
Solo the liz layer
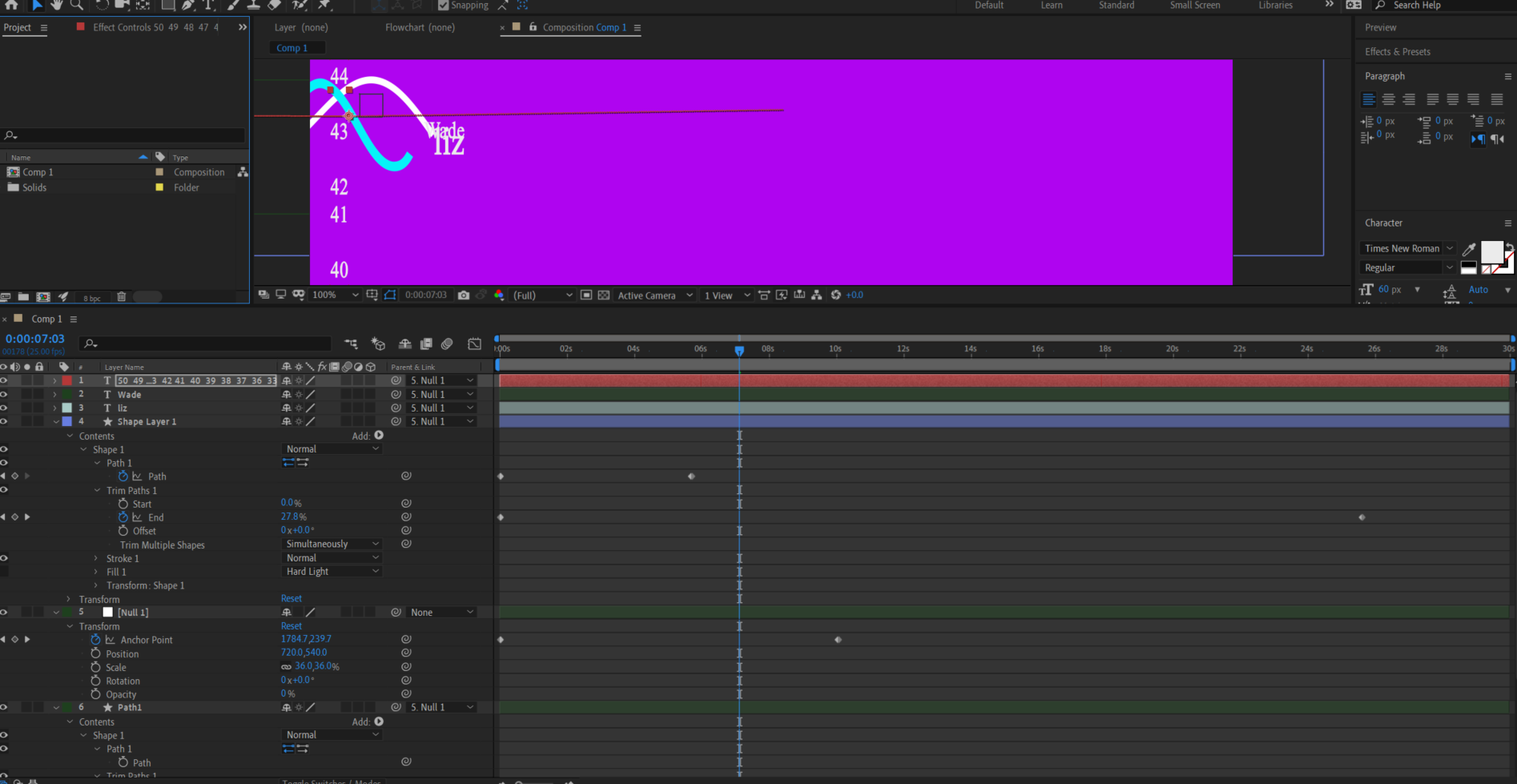click(x=27, y=408)
